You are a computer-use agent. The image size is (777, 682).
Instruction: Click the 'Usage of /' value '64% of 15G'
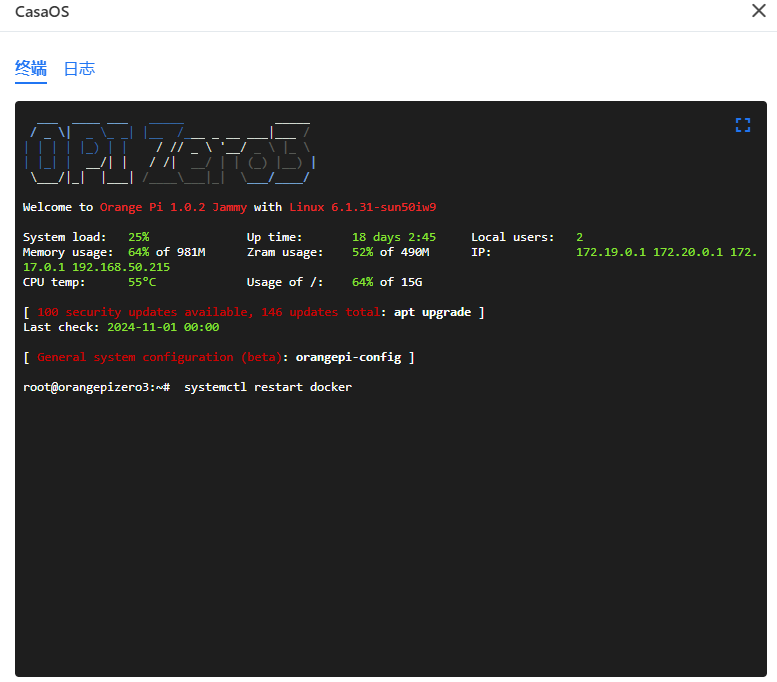click(x=387, y=282)
